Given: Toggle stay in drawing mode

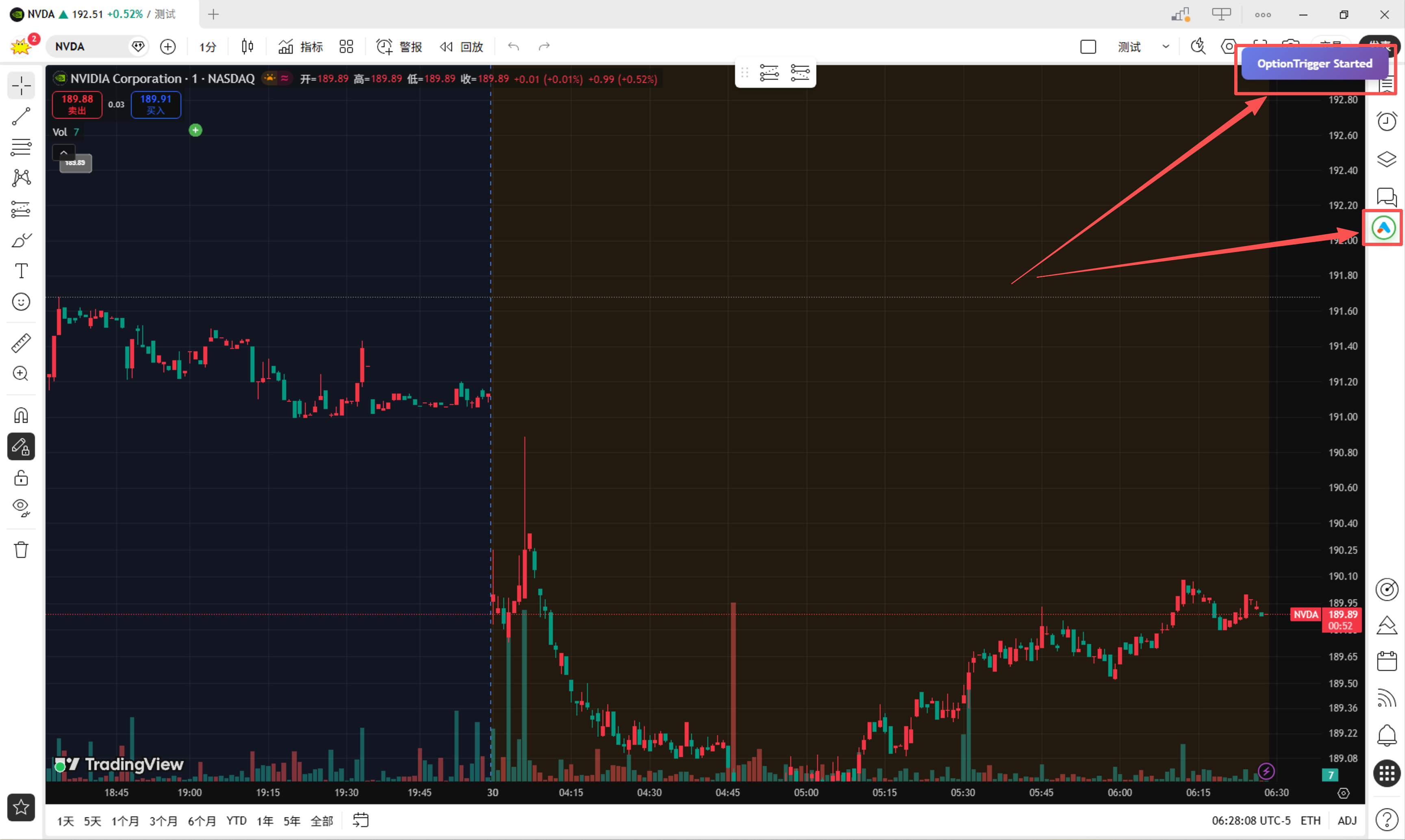Looking at the screenshot, I should pyautogui.click(x=21, y=446).
